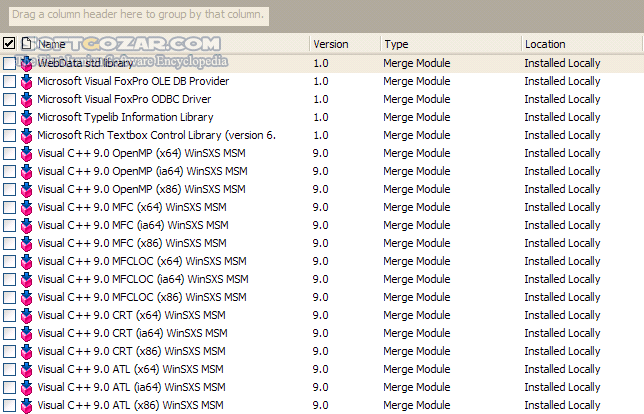Click the Type column header

450,44
